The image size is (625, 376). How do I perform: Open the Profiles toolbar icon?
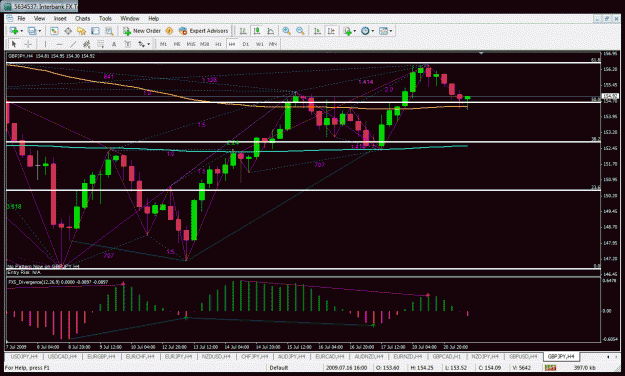32,31
